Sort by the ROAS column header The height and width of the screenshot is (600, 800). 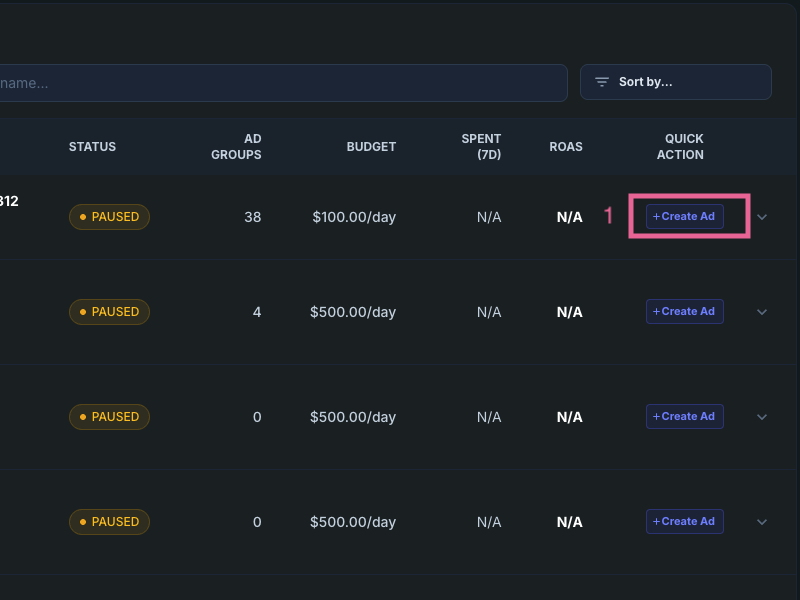point(566,146)
